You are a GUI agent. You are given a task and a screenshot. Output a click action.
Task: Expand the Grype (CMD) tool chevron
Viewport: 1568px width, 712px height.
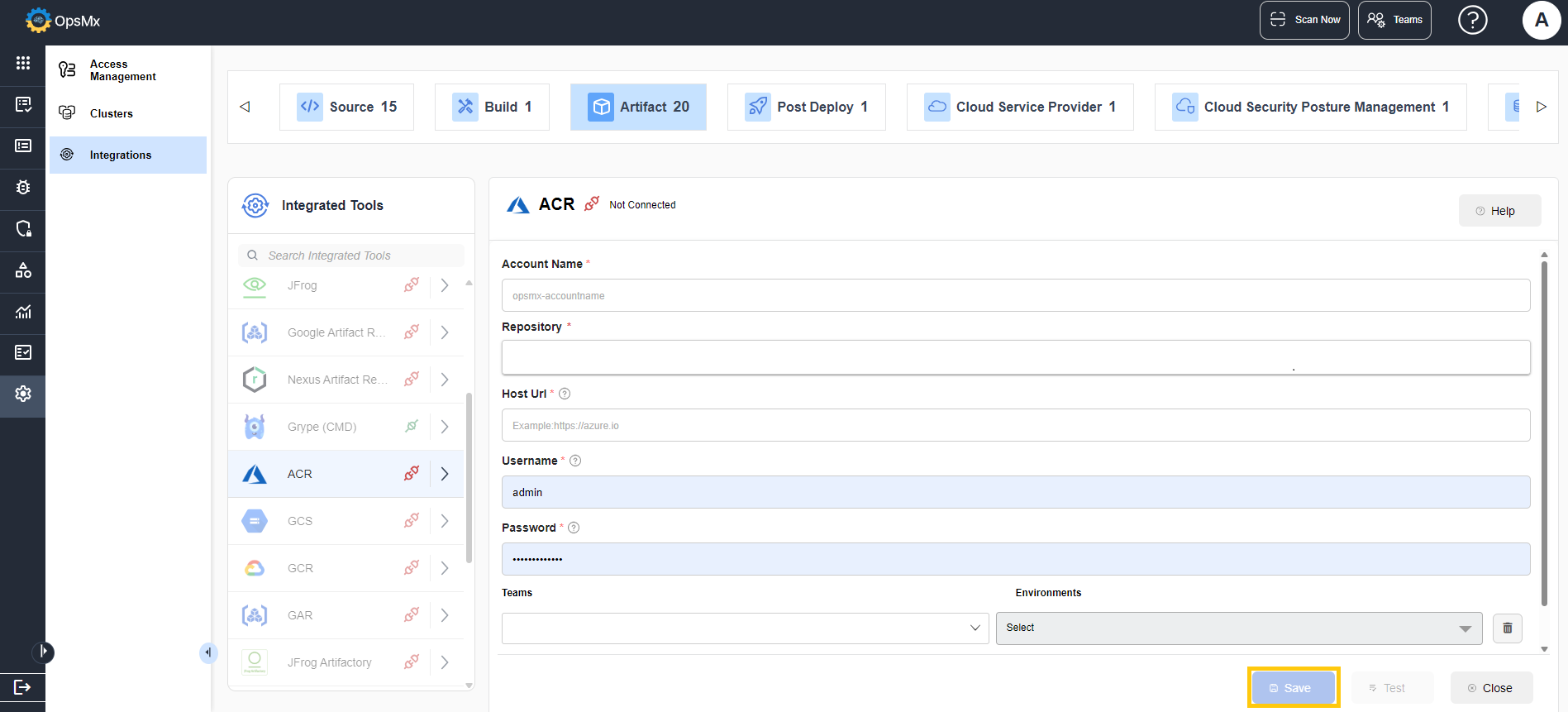click(445, 427)
